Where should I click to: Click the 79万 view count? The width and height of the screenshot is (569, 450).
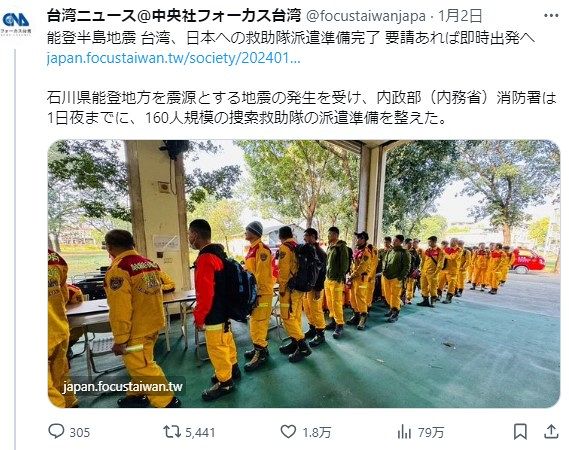[x=431, y=433]
